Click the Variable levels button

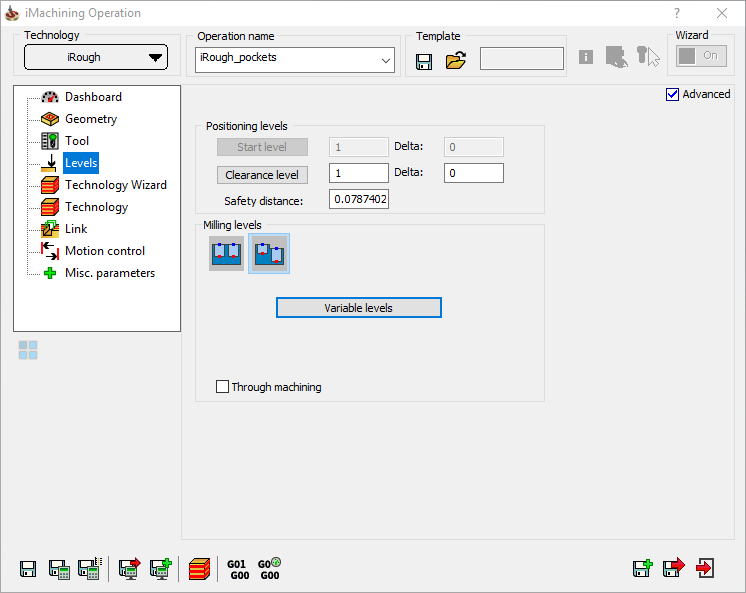[359, 307]
